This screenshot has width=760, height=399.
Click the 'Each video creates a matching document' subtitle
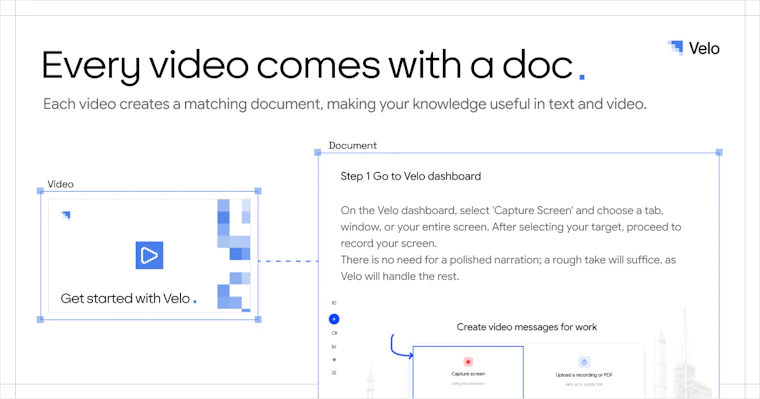click(x=345, y=104)
